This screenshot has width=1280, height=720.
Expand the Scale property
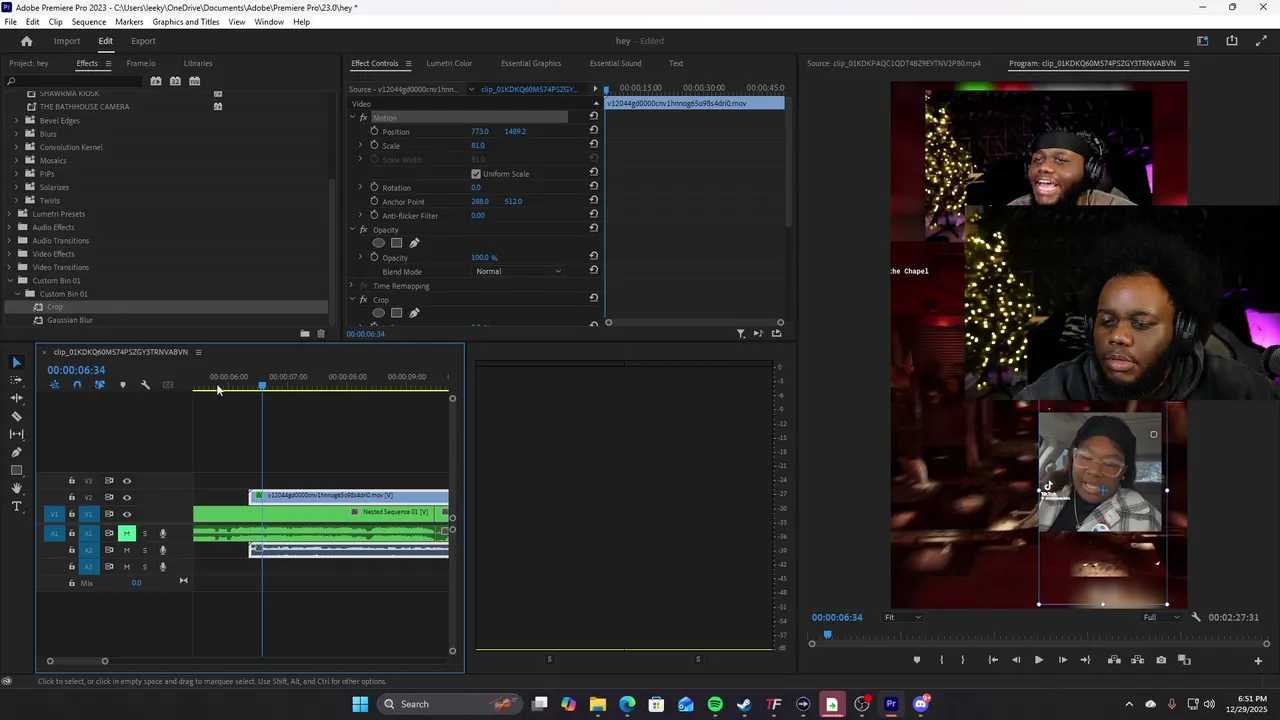[360, 145]
